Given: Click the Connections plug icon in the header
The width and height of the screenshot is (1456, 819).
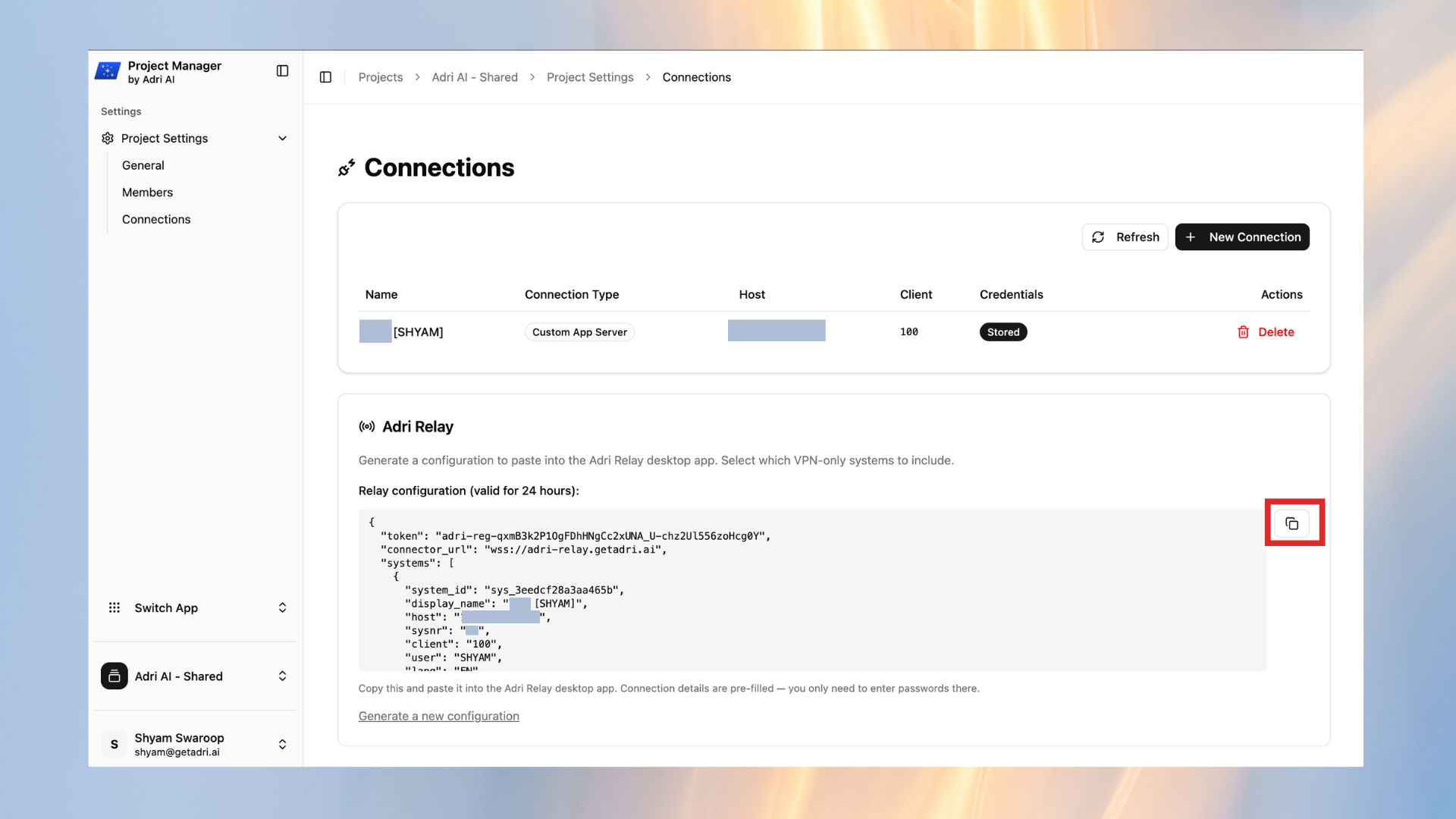Looking at the screenshot, I should click(x=347, y=168).
